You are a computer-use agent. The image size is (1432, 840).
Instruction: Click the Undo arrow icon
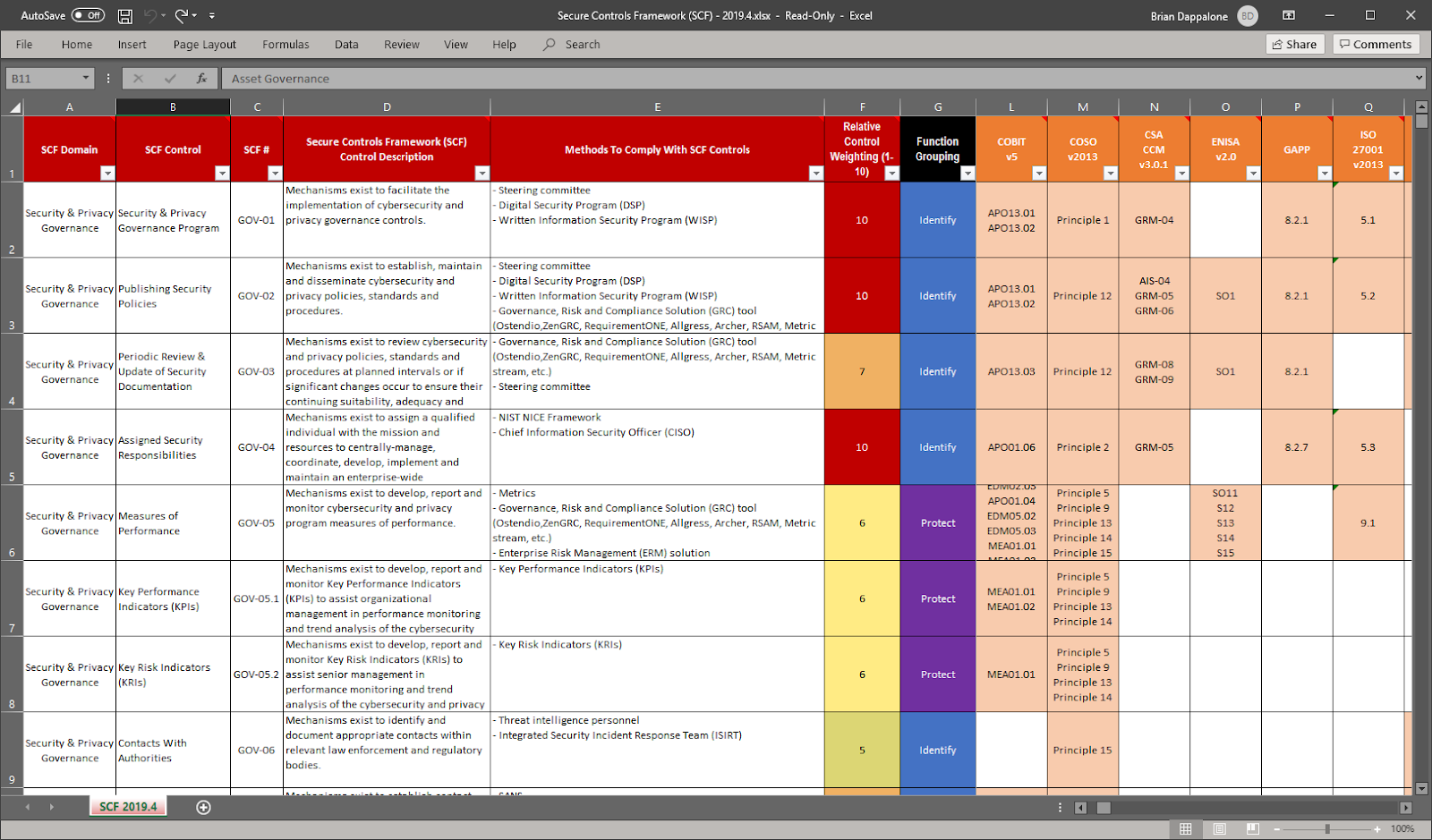coord(150,15)
